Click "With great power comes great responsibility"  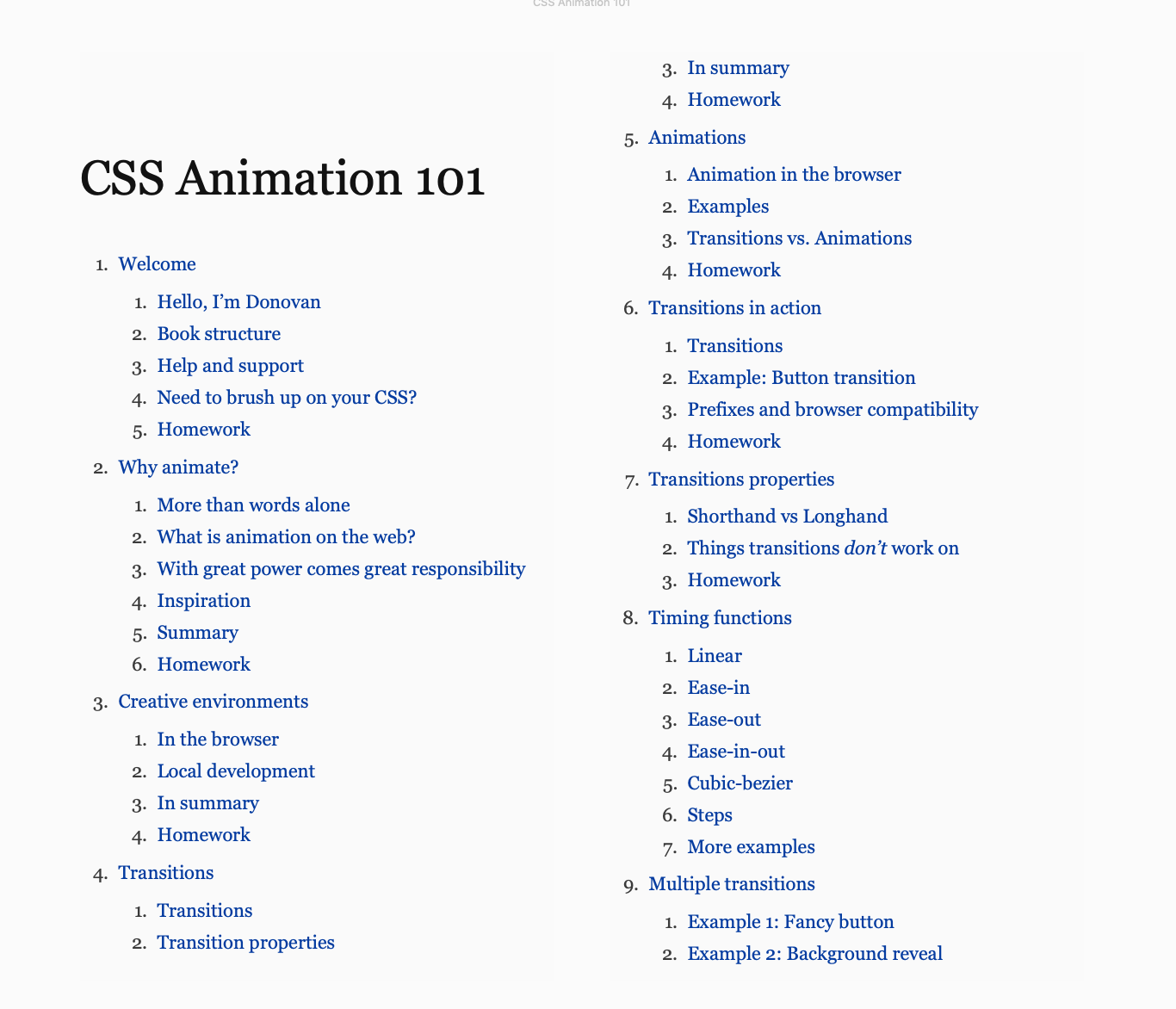341,568
